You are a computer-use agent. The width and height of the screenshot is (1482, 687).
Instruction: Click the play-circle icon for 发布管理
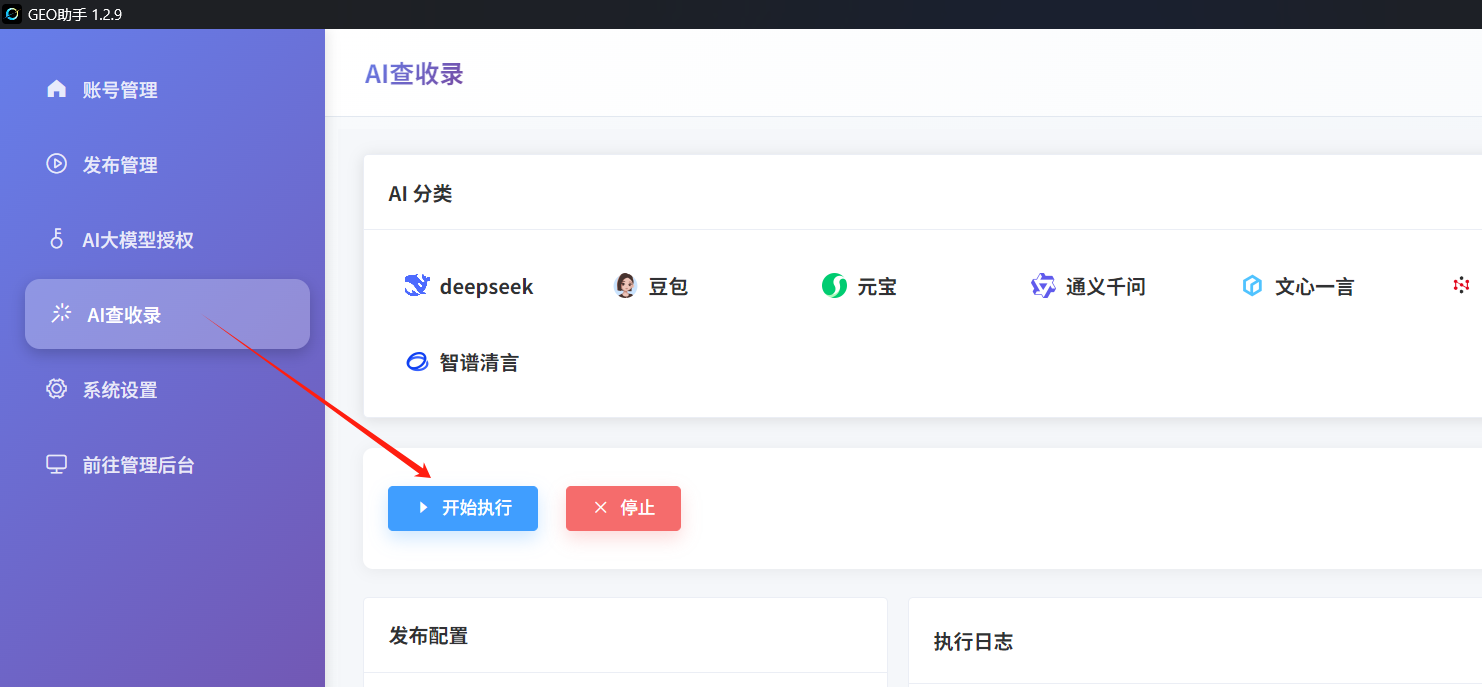[57, 164]
